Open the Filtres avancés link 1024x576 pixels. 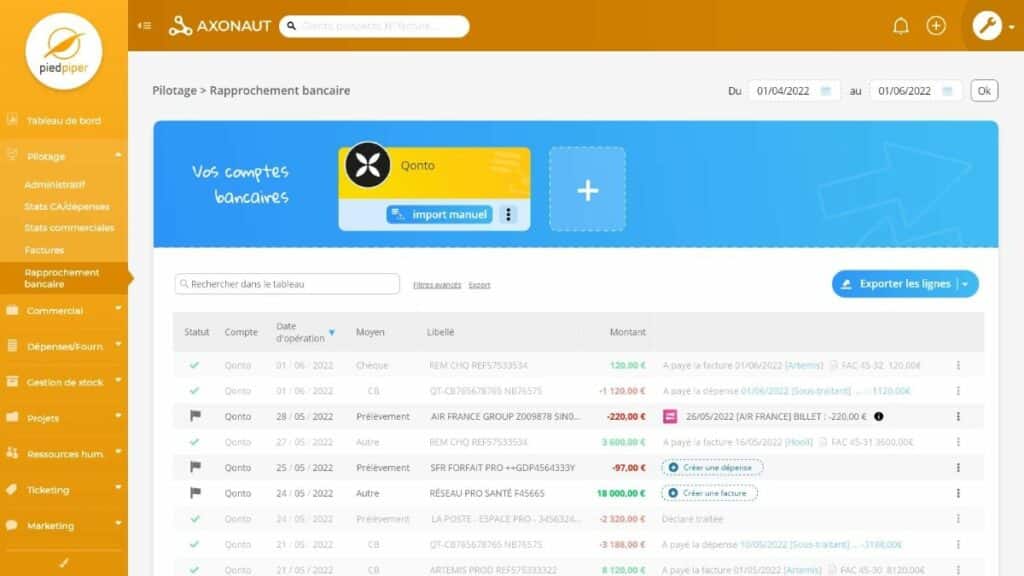(x=437, y=285)
